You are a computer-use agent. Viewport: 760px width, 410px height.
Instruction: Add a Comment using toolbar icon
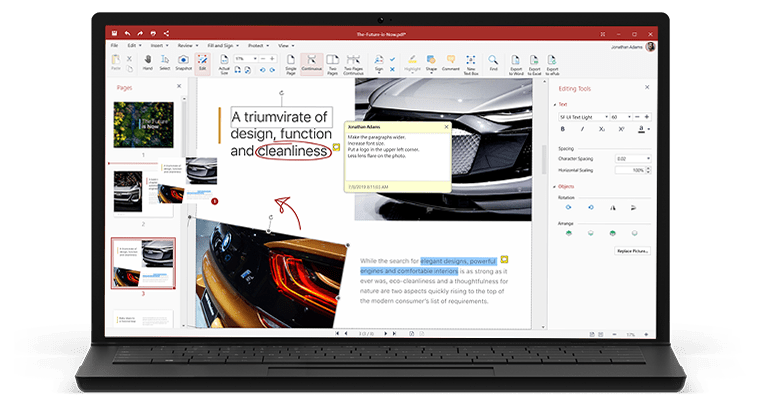(x=451, y=65)
